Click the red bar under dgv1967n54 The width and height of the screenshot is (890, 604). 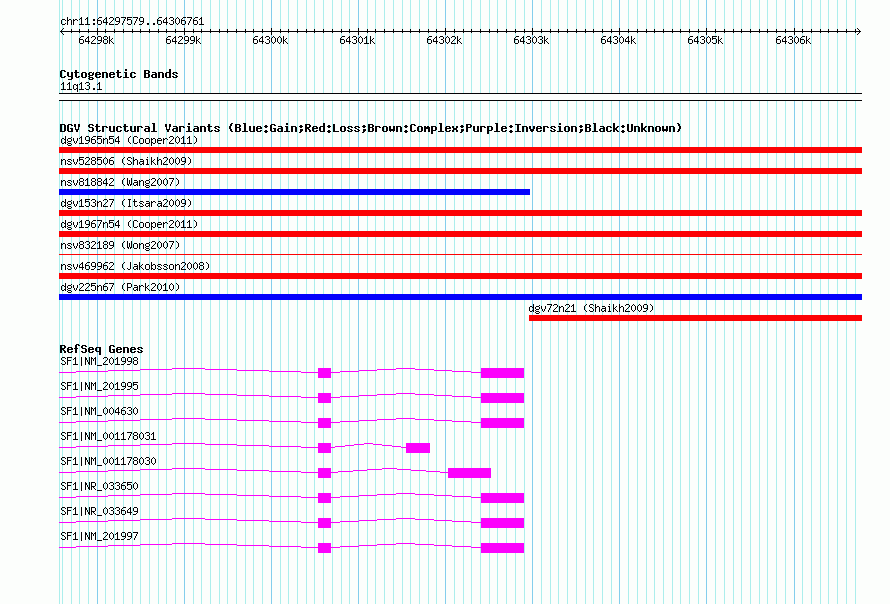[x=460, y=234]
